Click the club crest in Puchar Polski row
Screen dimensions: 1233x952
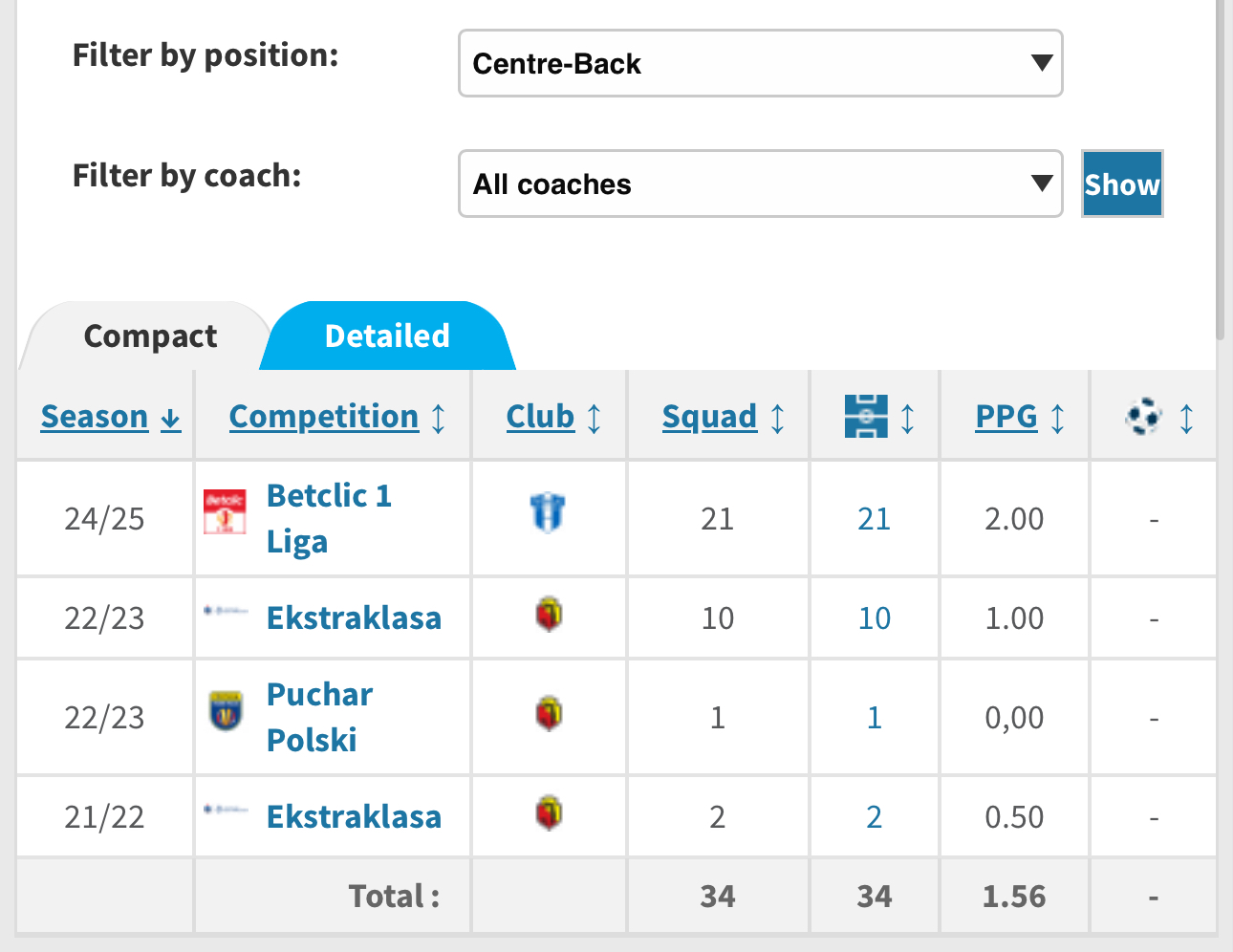pos(549,713)
